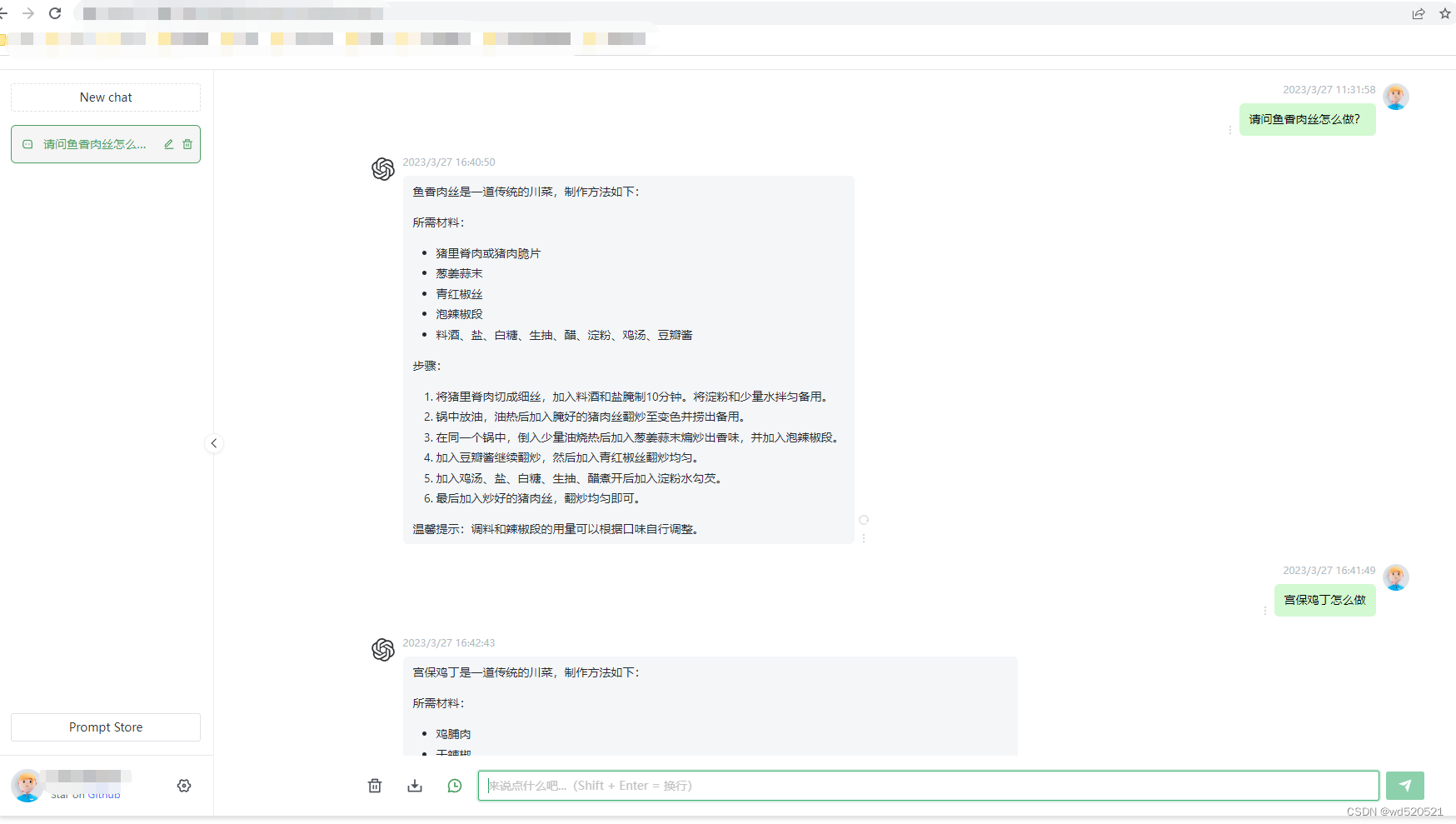
Task: Click the edit pencil on the 鱼香肉丝 conversation
Action: pyautogui.click(x=167, y=143)
